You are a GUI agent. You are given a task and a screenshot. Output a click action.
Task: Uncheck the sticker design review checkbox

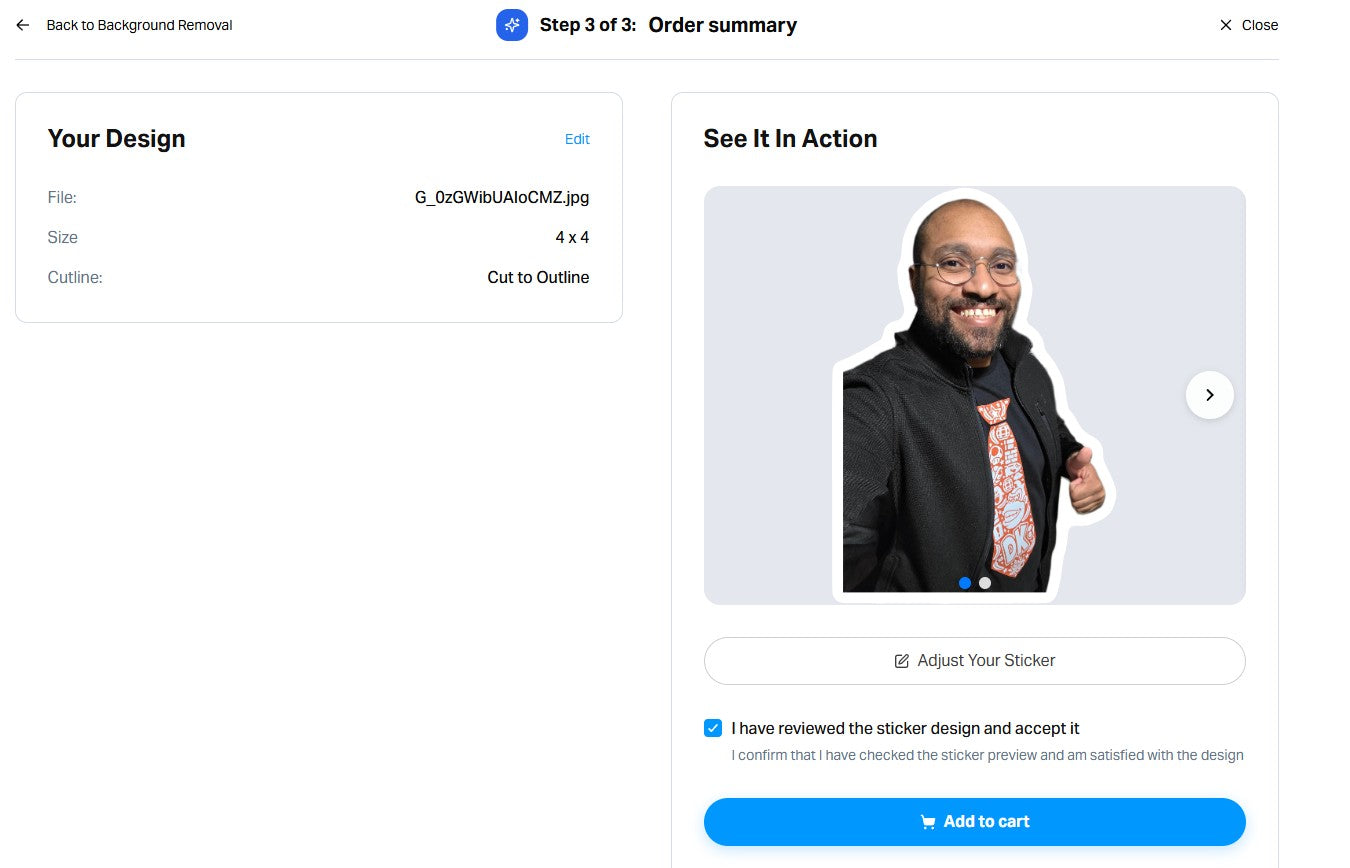coord(713,728)
